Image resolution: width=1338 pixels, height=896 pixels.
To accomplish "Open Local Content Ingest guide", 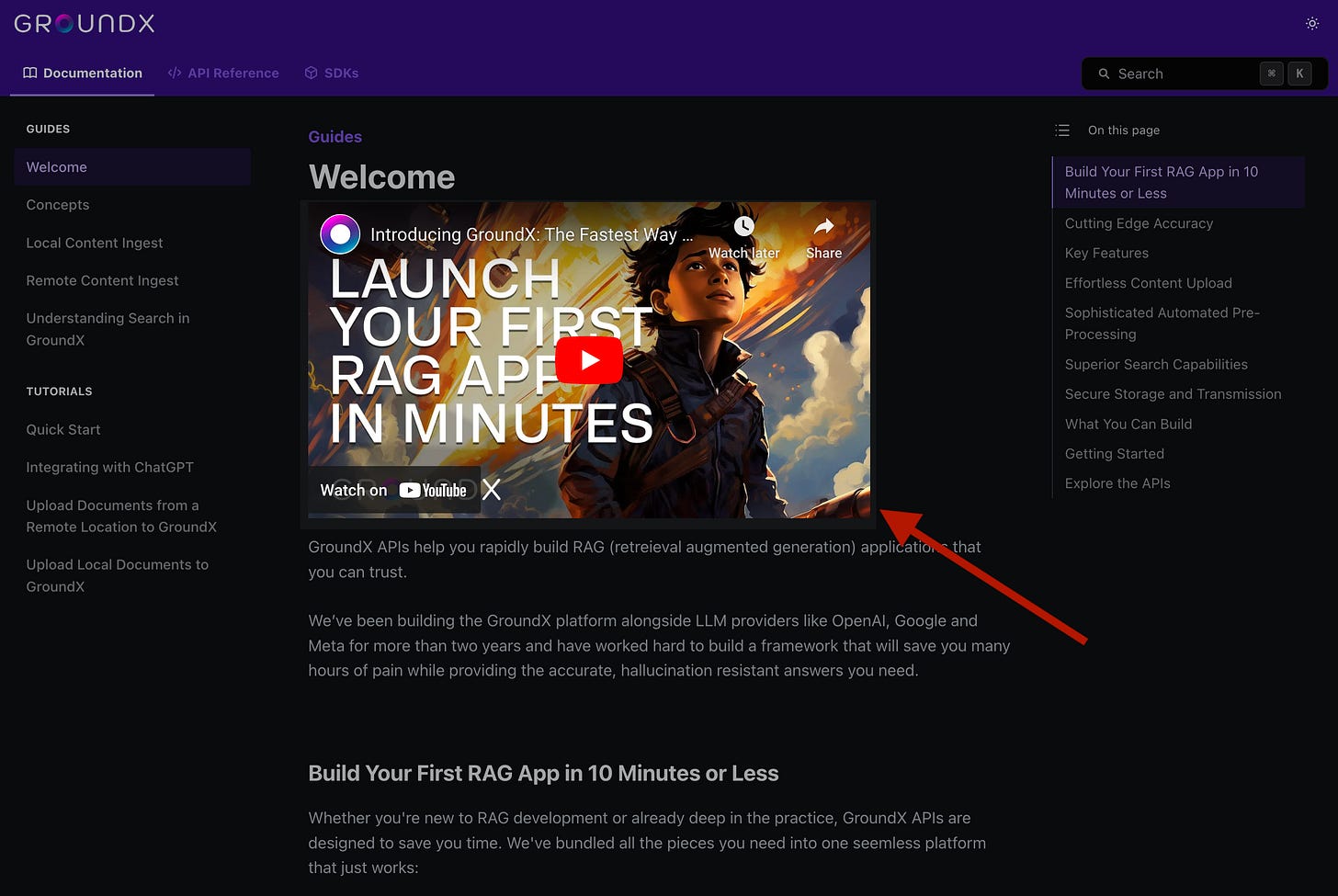I will click(95, 243).
